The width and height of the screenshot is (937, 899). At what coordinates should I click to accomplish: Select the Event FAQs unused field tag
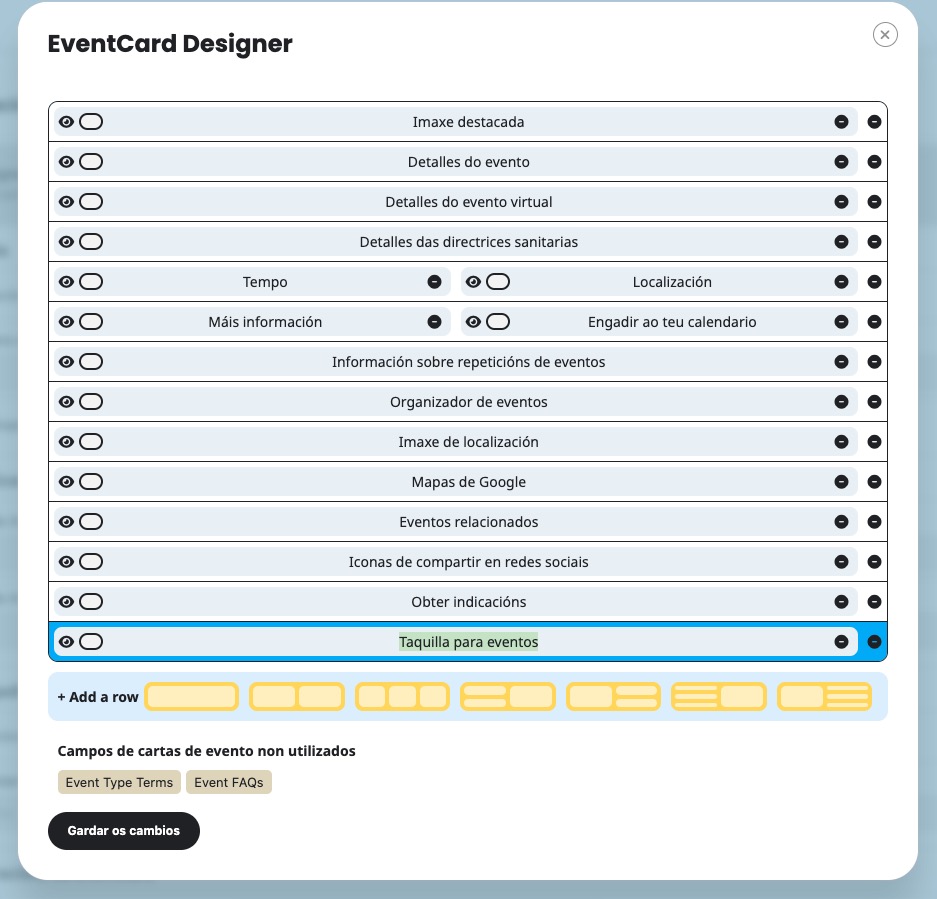tap(229, 782)
